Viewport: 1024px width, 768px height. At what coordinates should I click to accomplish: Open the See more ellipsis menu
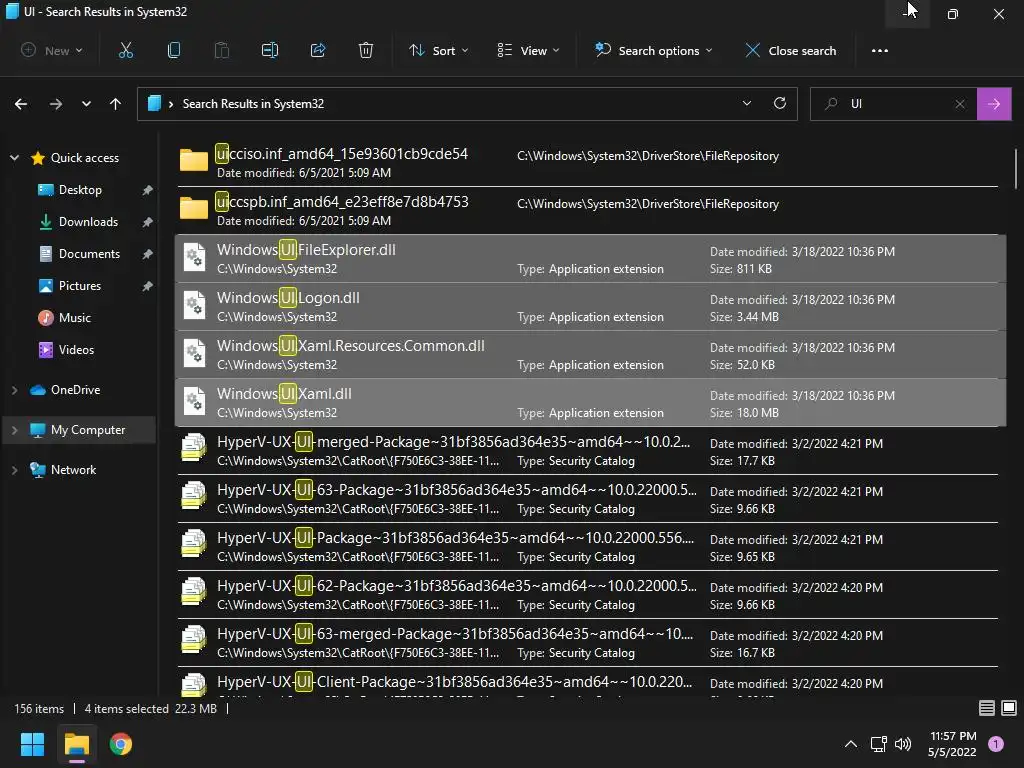[x=880, y=50]
